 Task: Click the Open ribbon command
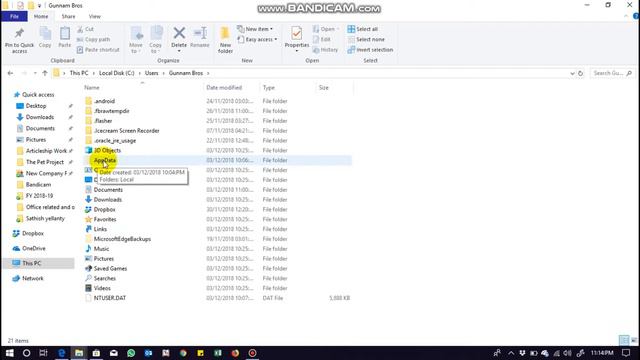326,29
